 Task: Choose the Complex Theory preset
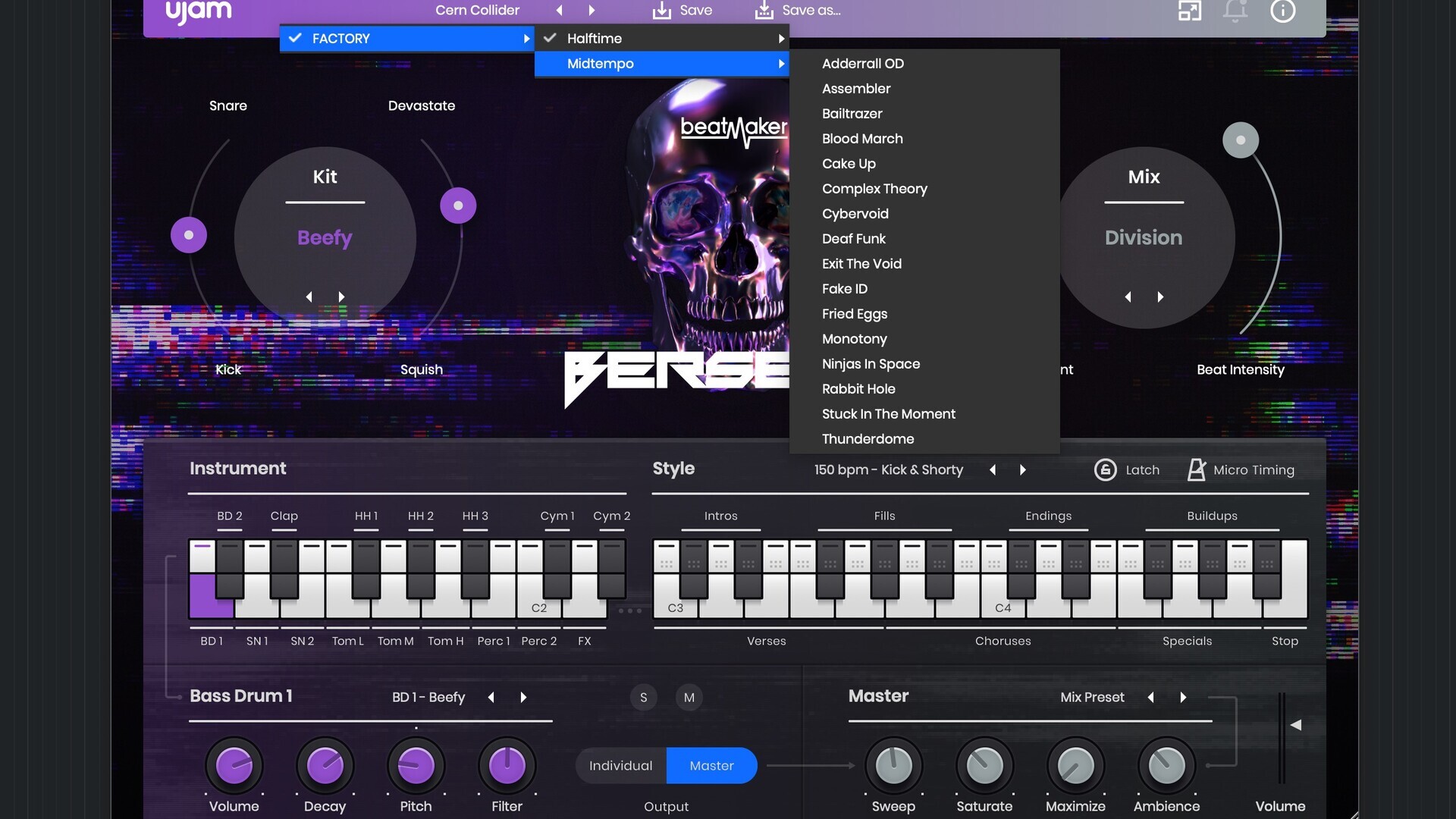(924, 189)
